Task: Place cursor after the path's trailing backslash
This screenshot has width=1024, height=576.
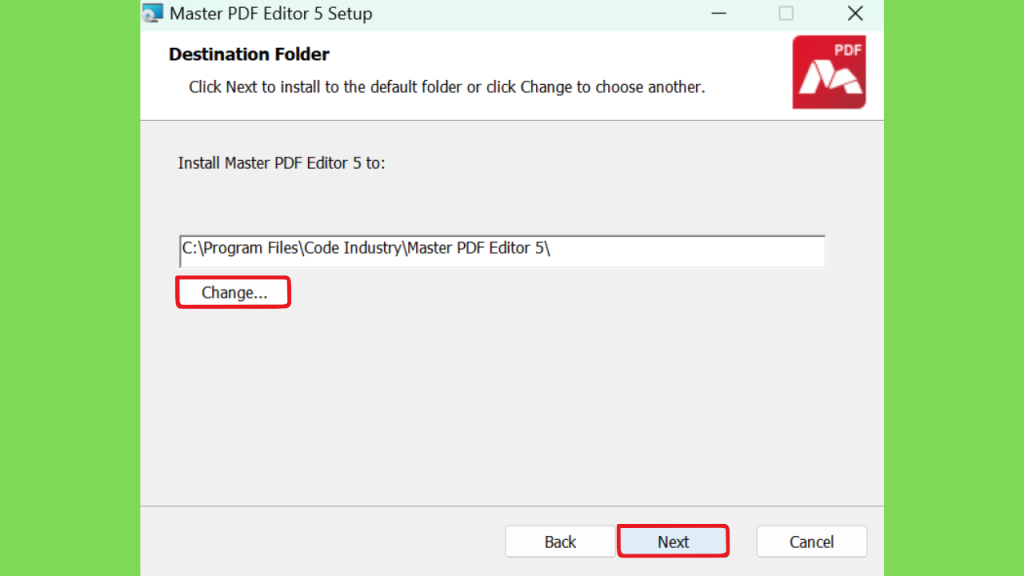Action: point(552,249)
